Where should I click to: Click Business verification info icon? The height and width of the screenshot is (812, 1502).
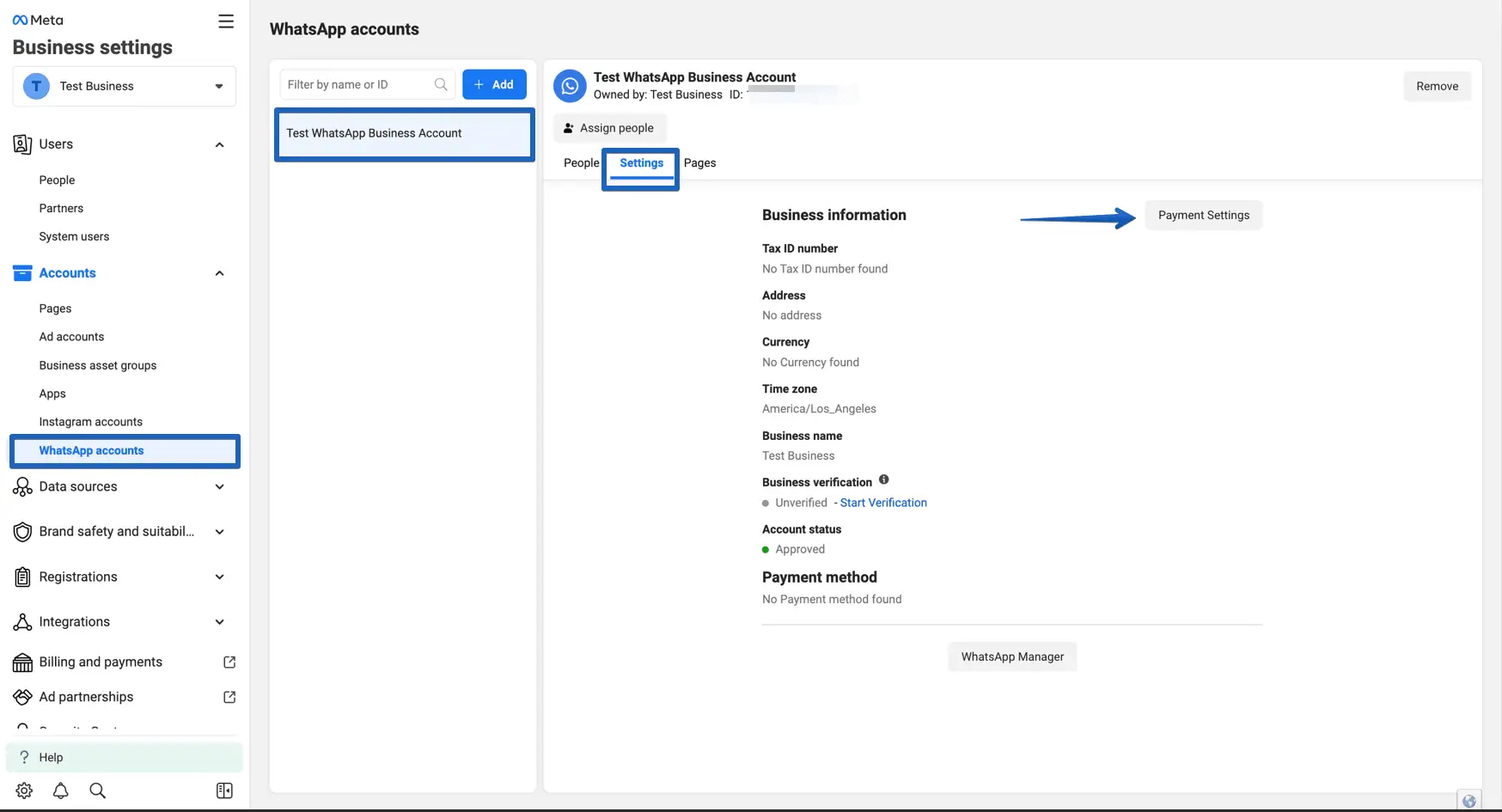point(883,479)
